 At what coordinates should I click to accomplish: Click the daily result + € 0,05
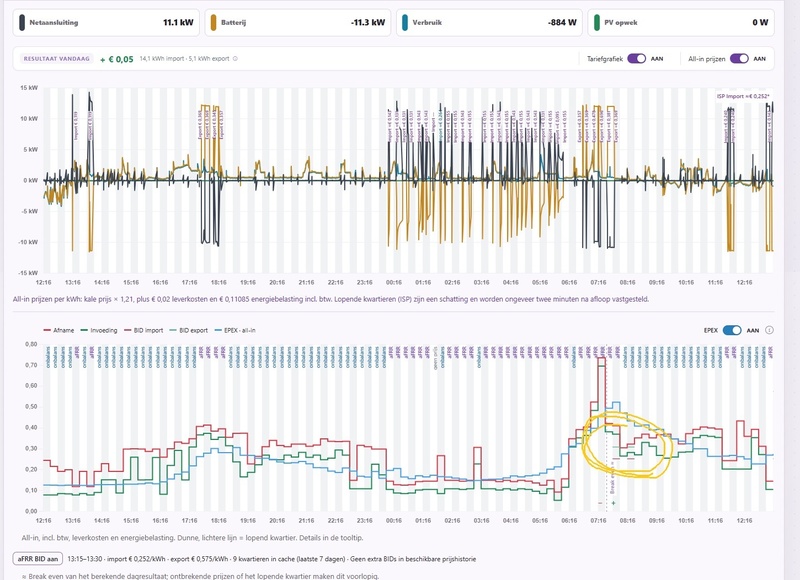point(117,59)
